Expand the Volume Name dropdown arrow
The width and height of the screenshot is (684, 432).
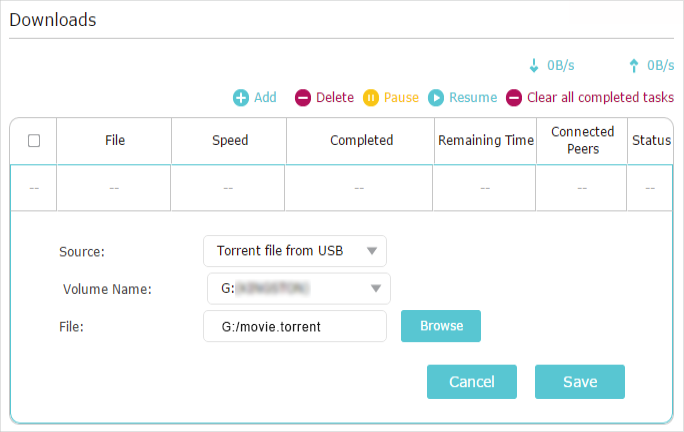tap(376, 288)
